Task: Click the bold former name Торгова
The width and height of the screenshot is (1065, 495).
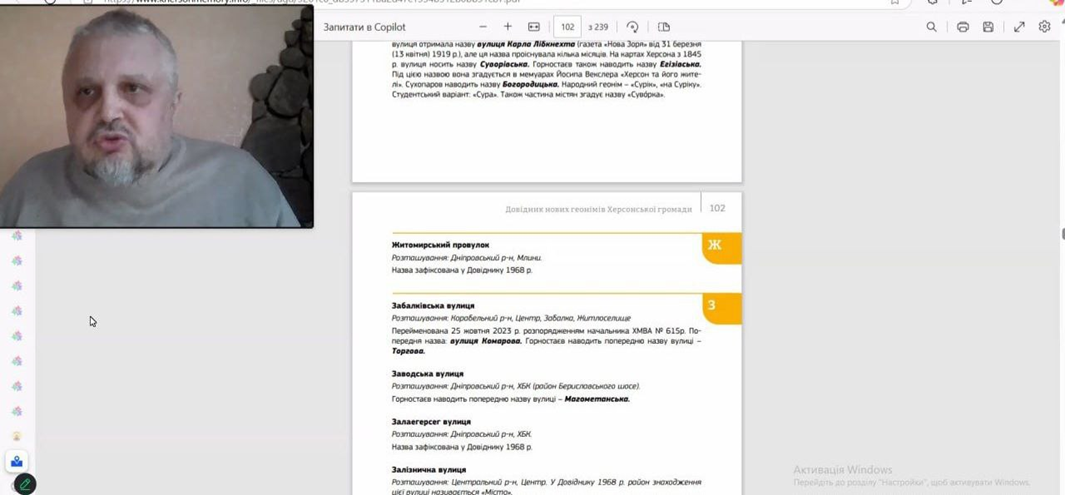Action: click(408, 352)
